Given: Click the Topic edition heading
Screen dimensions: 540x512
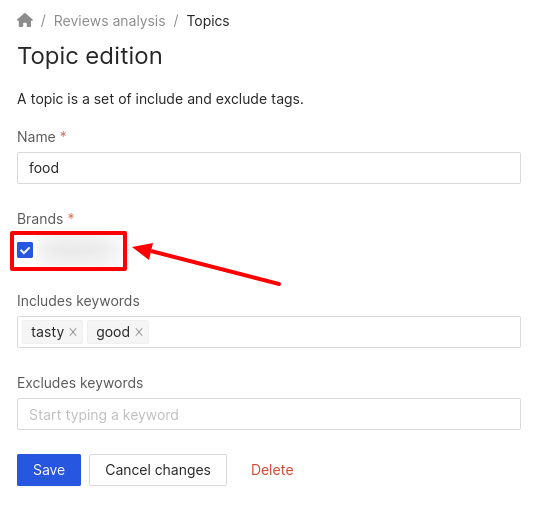Looking at the screenshot, I should point(90,56).
